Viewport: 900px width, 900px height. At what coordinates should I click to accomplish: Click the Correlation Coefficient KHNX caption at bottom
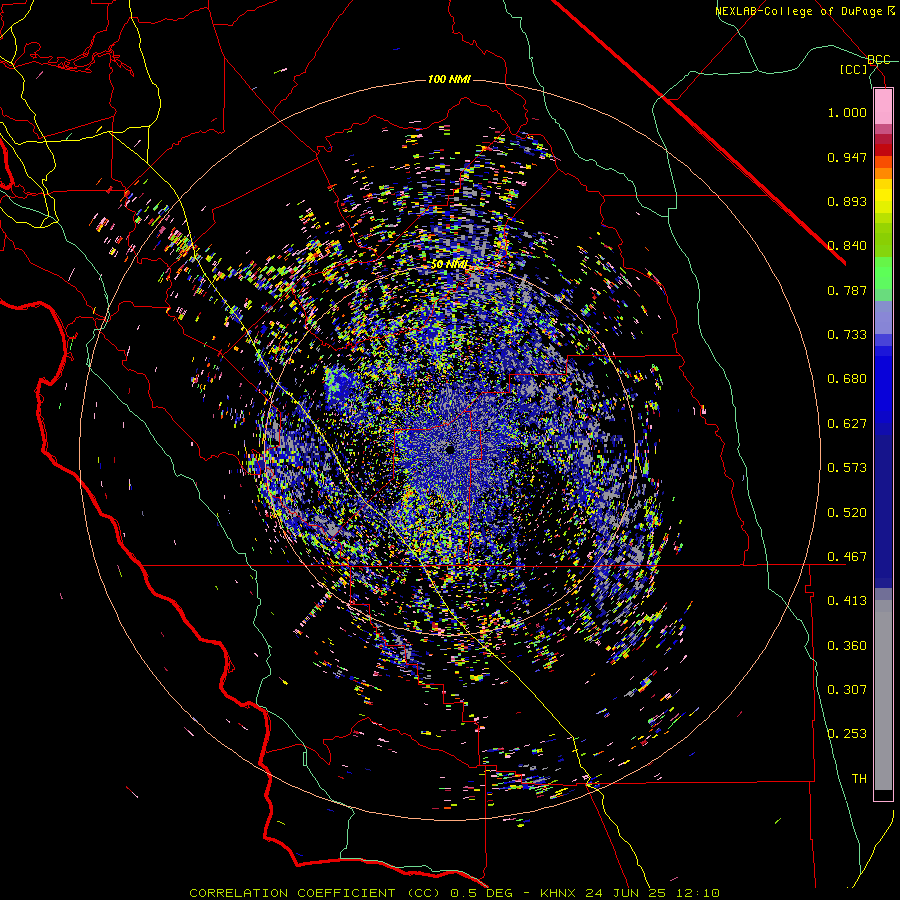tap(454, 893)
